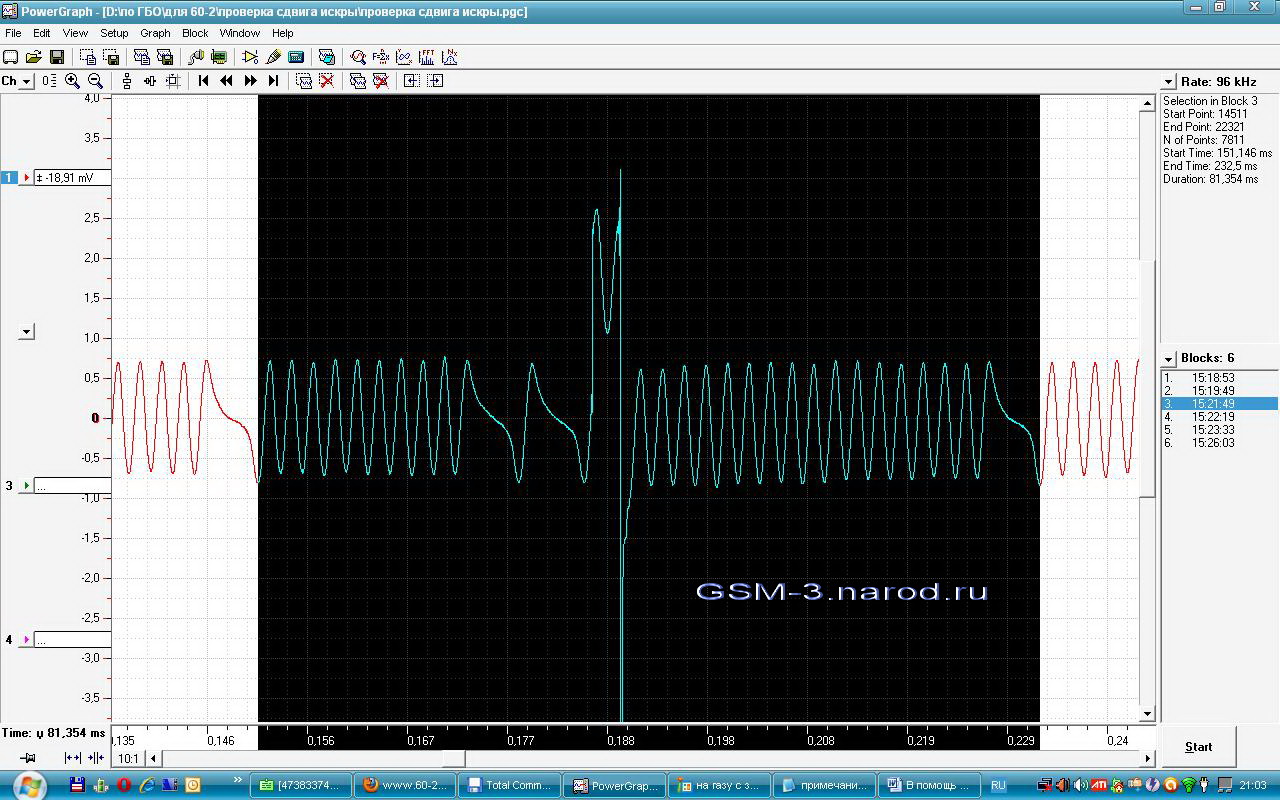Open the File menu

tap(13, 33)
